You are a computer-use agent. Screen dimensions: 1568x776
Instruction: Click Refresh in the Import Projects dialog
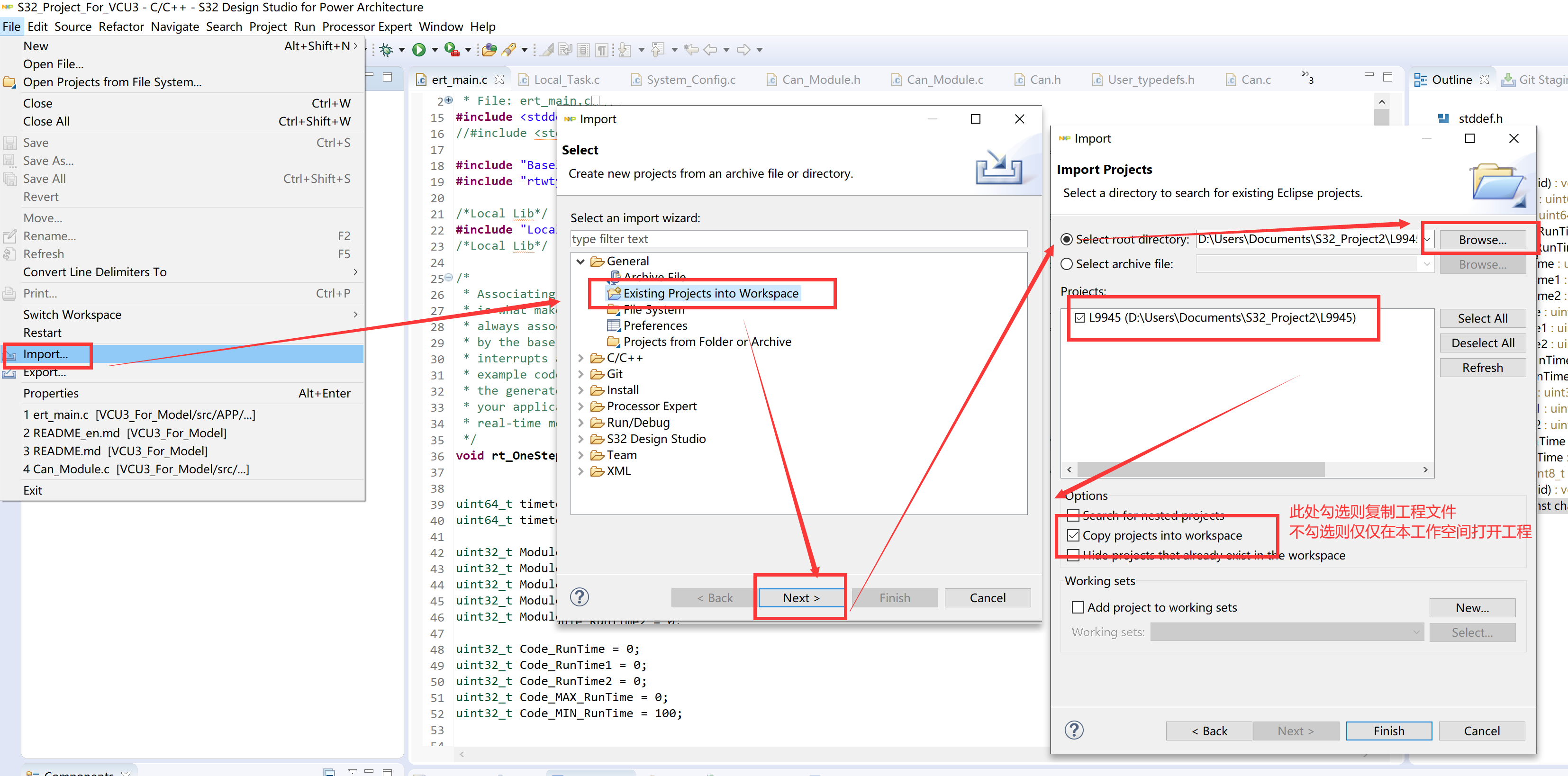[x=1482, y=367]
